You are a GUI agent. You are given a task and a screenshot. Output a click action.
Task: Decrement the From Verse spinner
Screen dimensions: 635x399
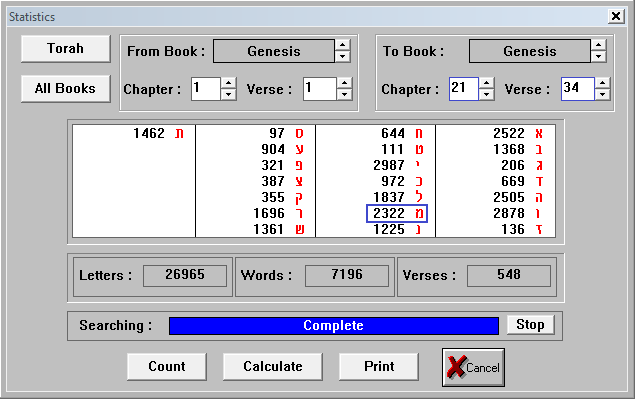click(344, 94)
